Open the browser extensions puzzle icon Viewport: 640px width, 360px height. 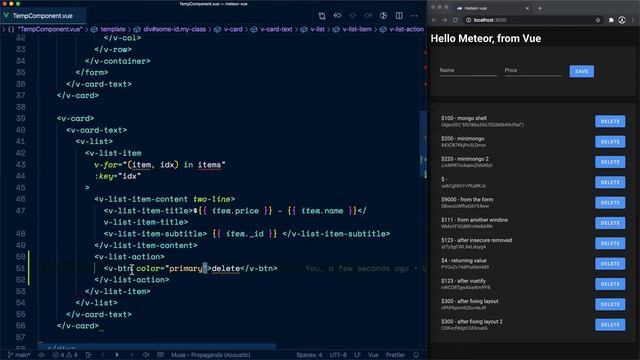[611, 20]
